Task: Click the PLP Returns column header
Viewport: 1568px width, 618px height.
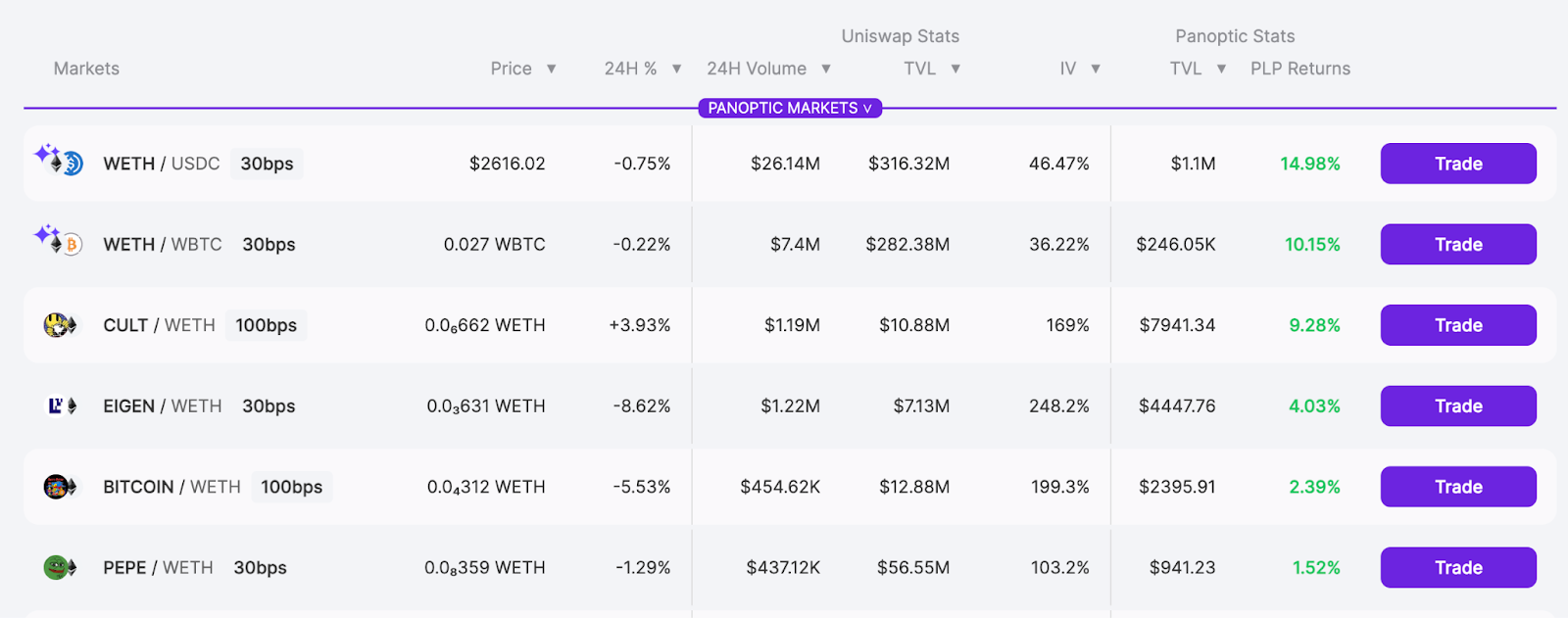Action: click(x=1300, y=69)
